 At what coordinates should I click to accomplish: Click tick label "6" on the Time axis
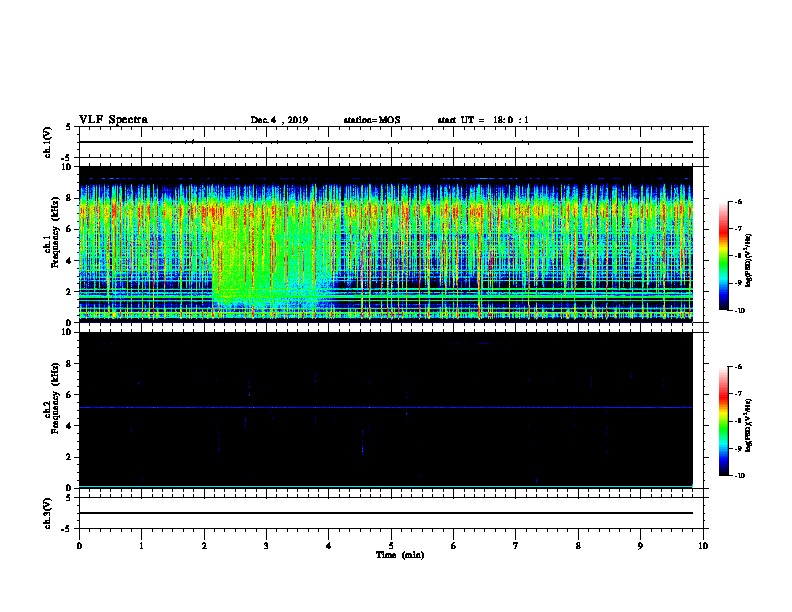pyautogui.click(x=454, y=546)
